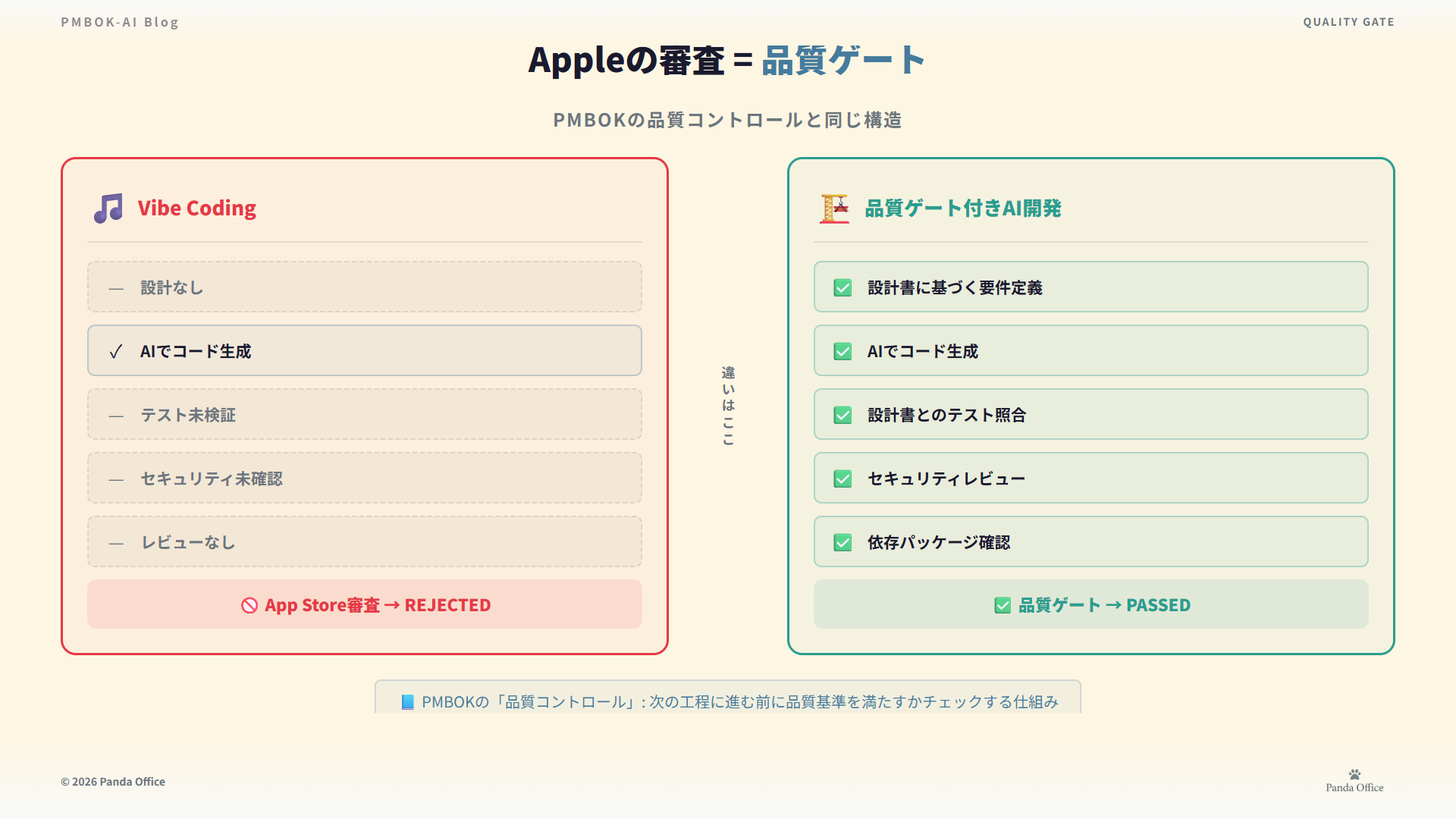Screen dimensions: 1456x819
Task: Click the blue book icon beside PMBOK note
Action: click(x=407, y=702)
